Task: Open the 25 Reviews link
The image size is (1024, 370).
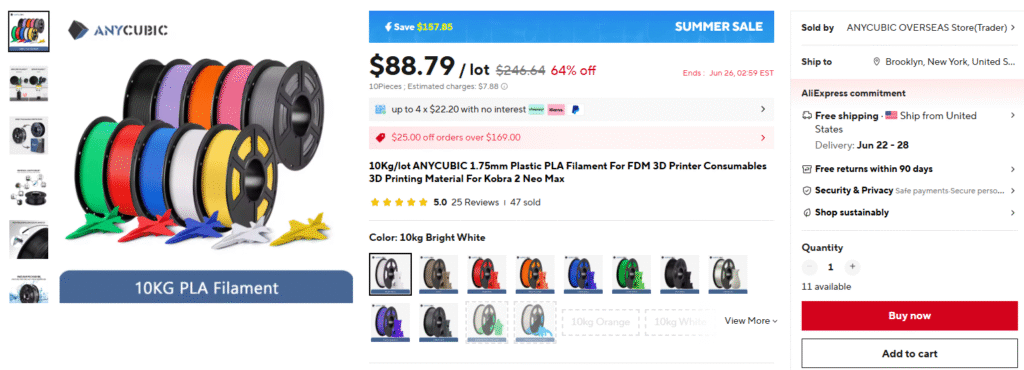Action: (475, 202)
